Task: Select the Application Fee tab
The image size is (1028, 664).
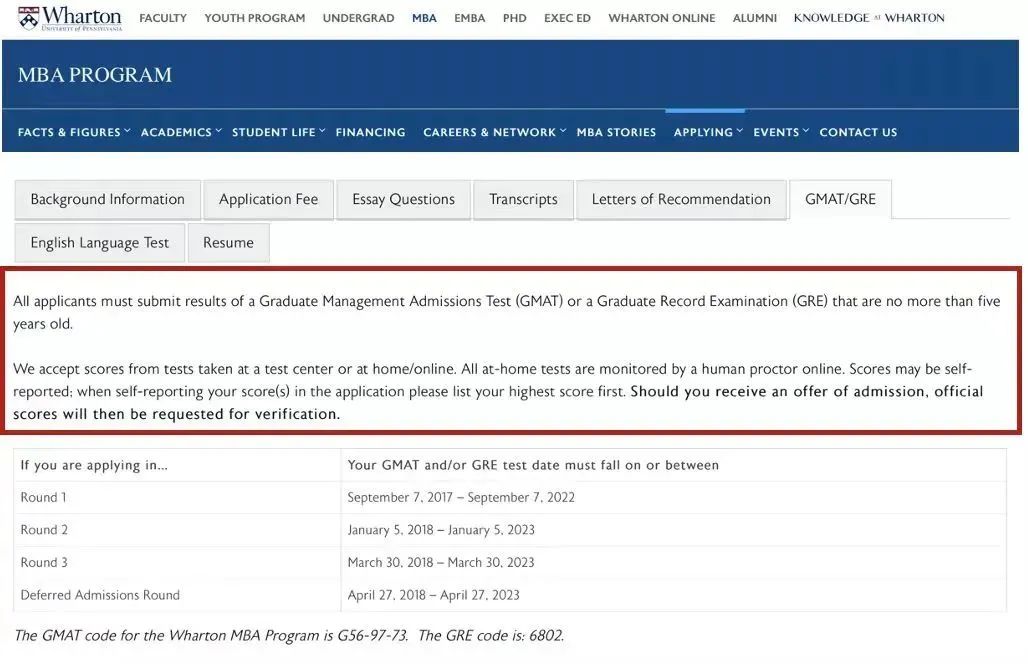Action: point(268,199)
